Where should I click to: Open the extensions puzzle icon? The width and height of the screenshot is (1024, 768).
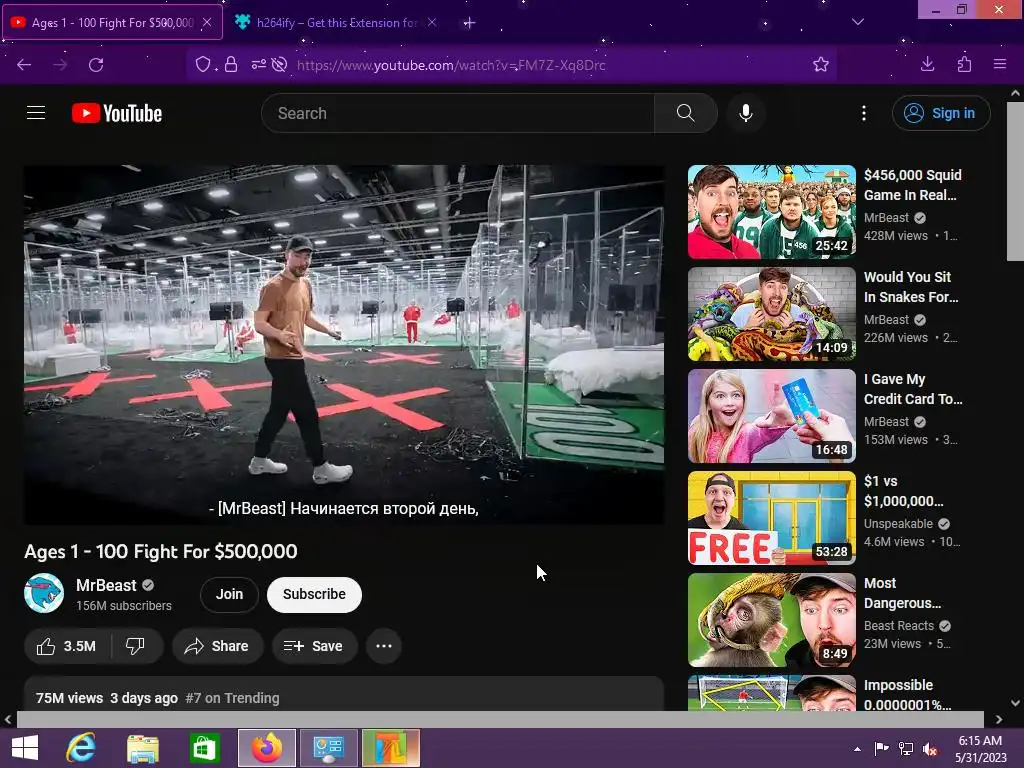click(964, 65)
